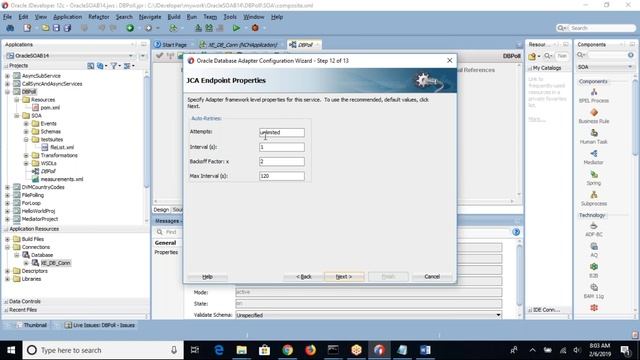Click the Windows Start button

coord(11,350)
